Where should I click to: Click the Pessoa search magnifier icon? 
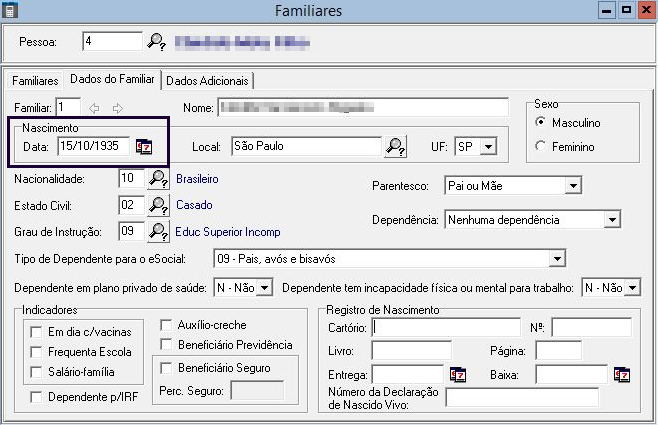(x=157, y=42)
